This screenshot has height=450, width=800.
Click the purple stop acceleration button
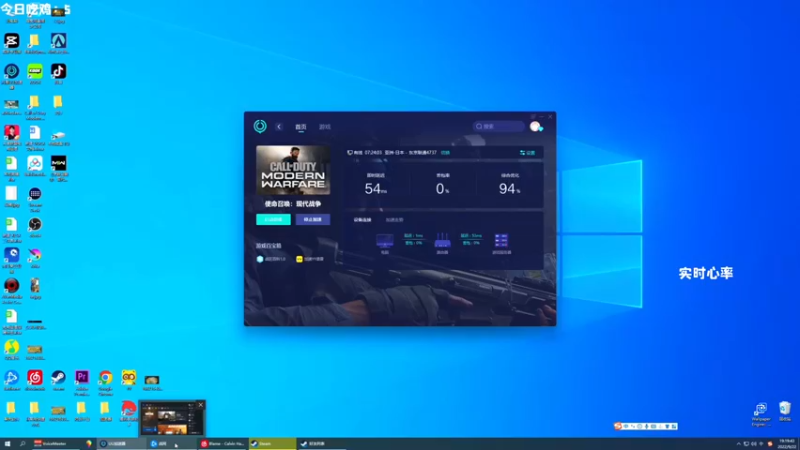click(313, 219)
